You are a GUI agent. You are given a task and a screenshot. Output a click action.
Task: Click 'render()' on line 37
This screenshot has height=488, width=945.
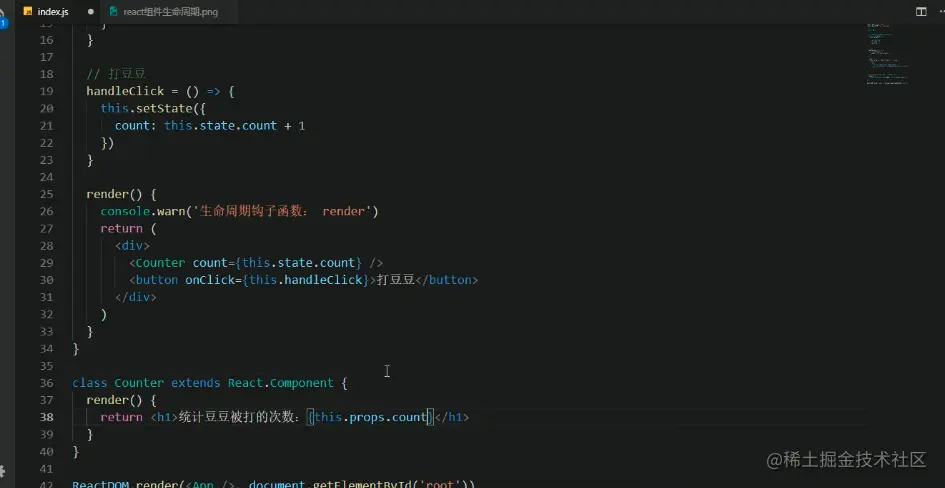pos(115,400)
